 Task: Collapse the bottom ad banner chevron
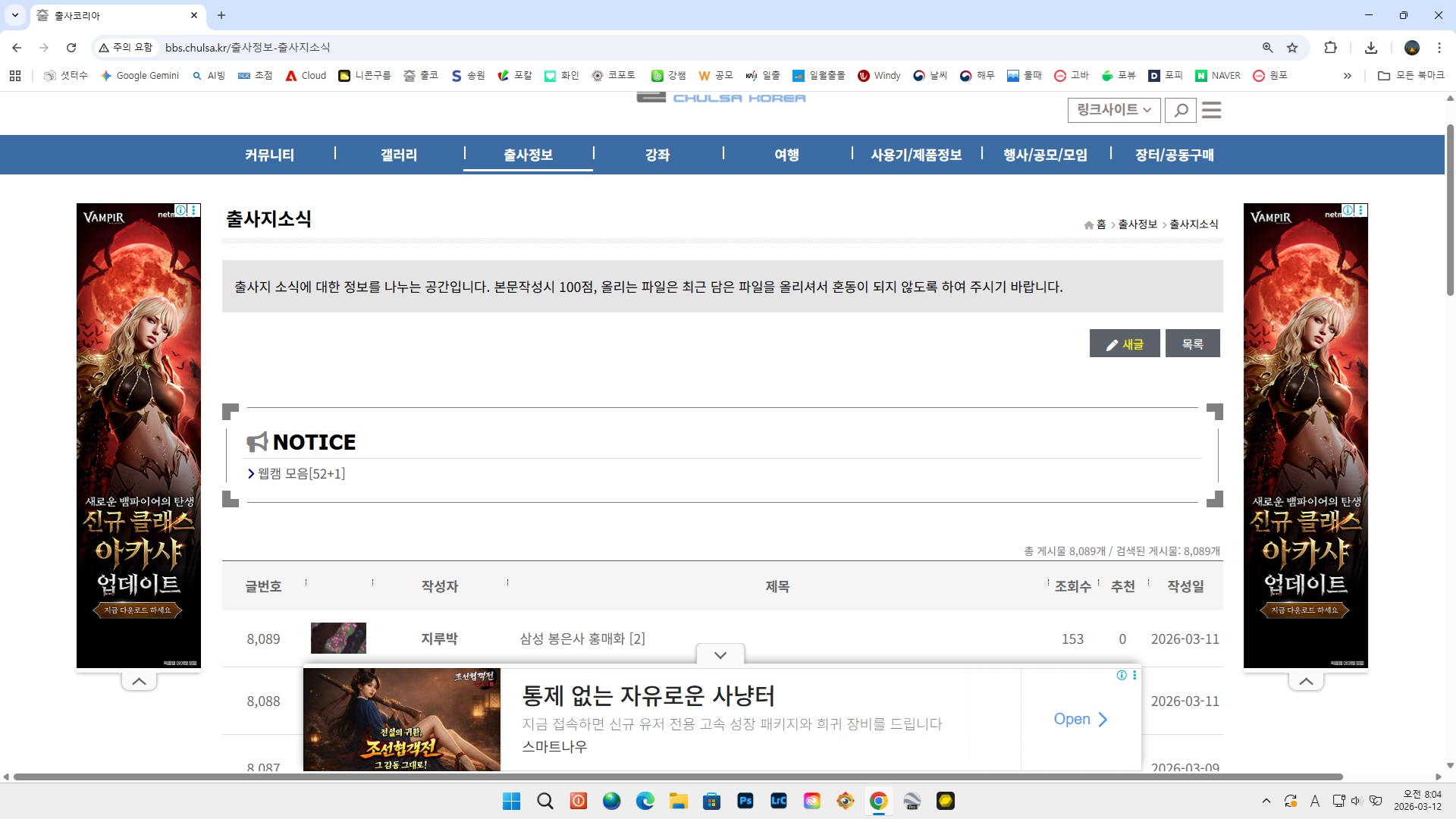point(720,655)
